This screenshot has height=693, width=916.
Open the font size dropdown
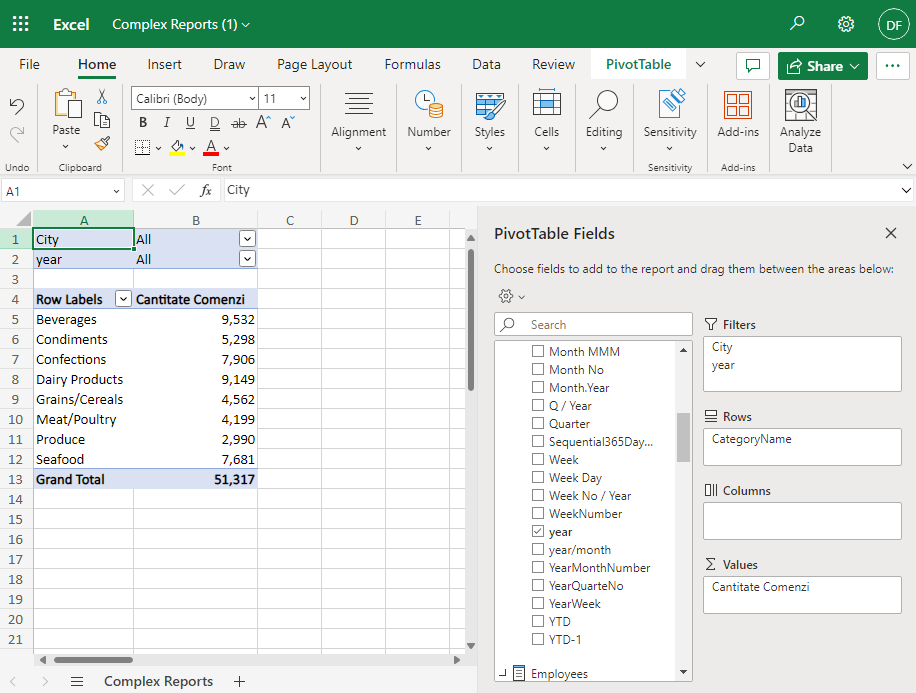click(x=302, y=98)
